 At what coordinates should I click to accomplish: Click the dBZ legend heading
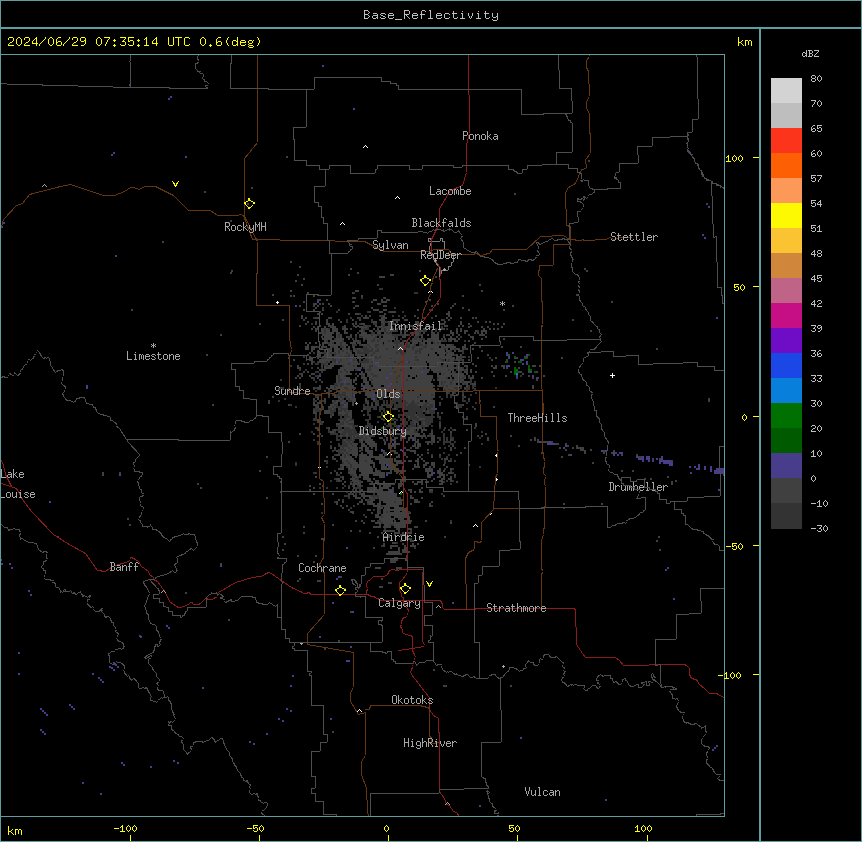tap(810, 53)
